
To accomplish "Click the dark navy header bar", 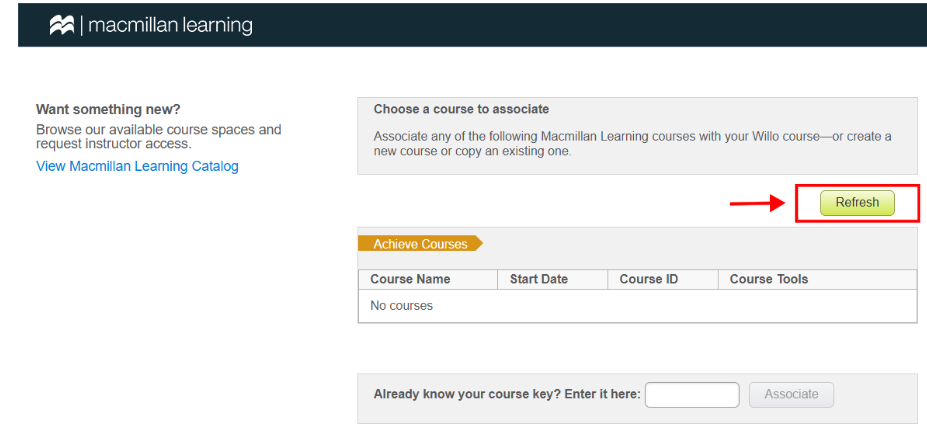I will [x=472, y=25].
